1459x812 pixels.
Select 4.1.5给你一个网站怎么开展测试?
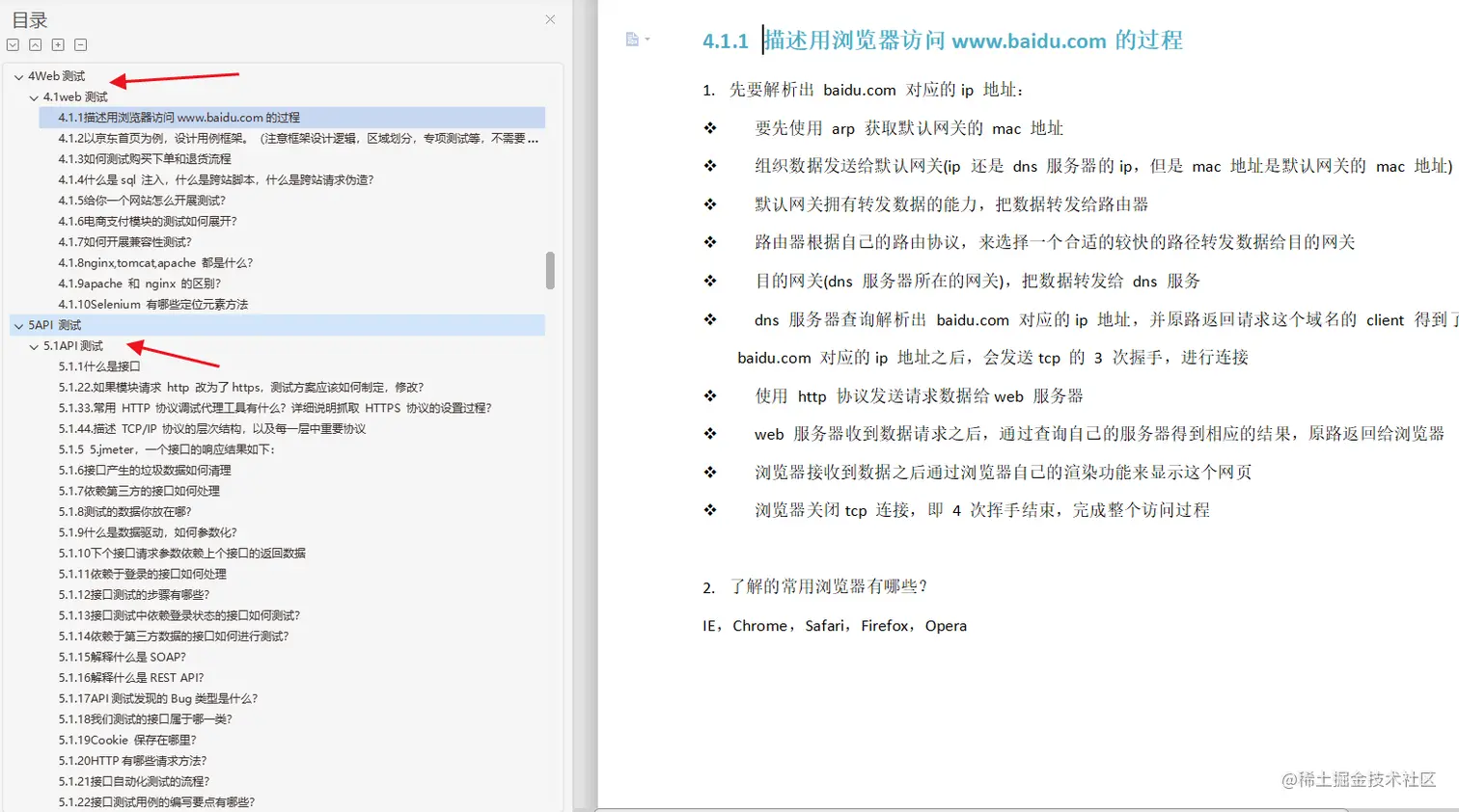(x=142, y=201)
